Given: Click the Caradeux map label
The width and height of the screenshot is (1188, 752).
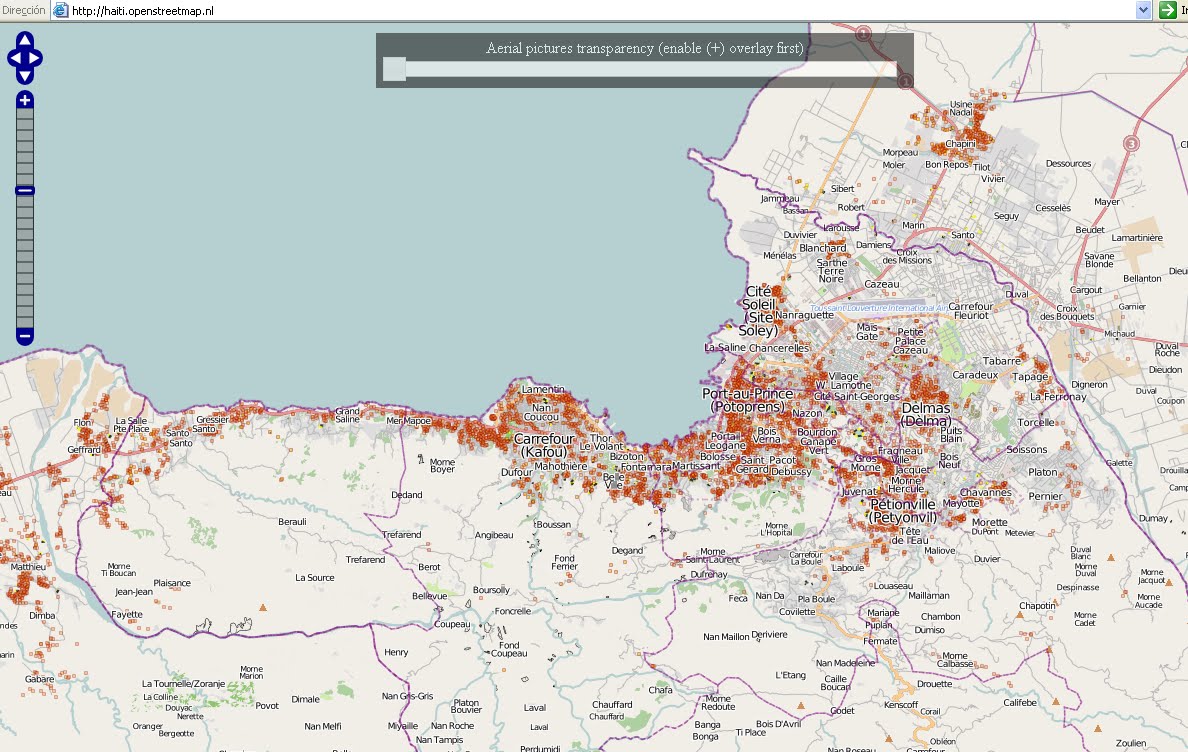Looking at the screenshot, I should coord(975,375).
